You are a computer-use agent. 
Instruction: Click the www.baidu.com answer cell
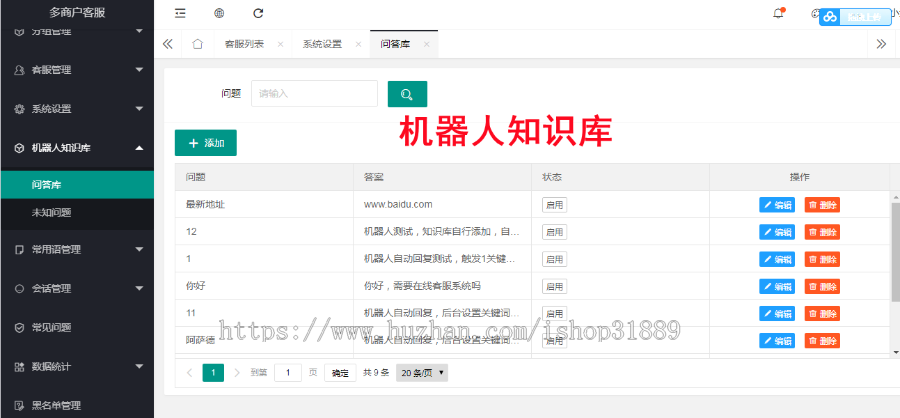tap(443, 204)
